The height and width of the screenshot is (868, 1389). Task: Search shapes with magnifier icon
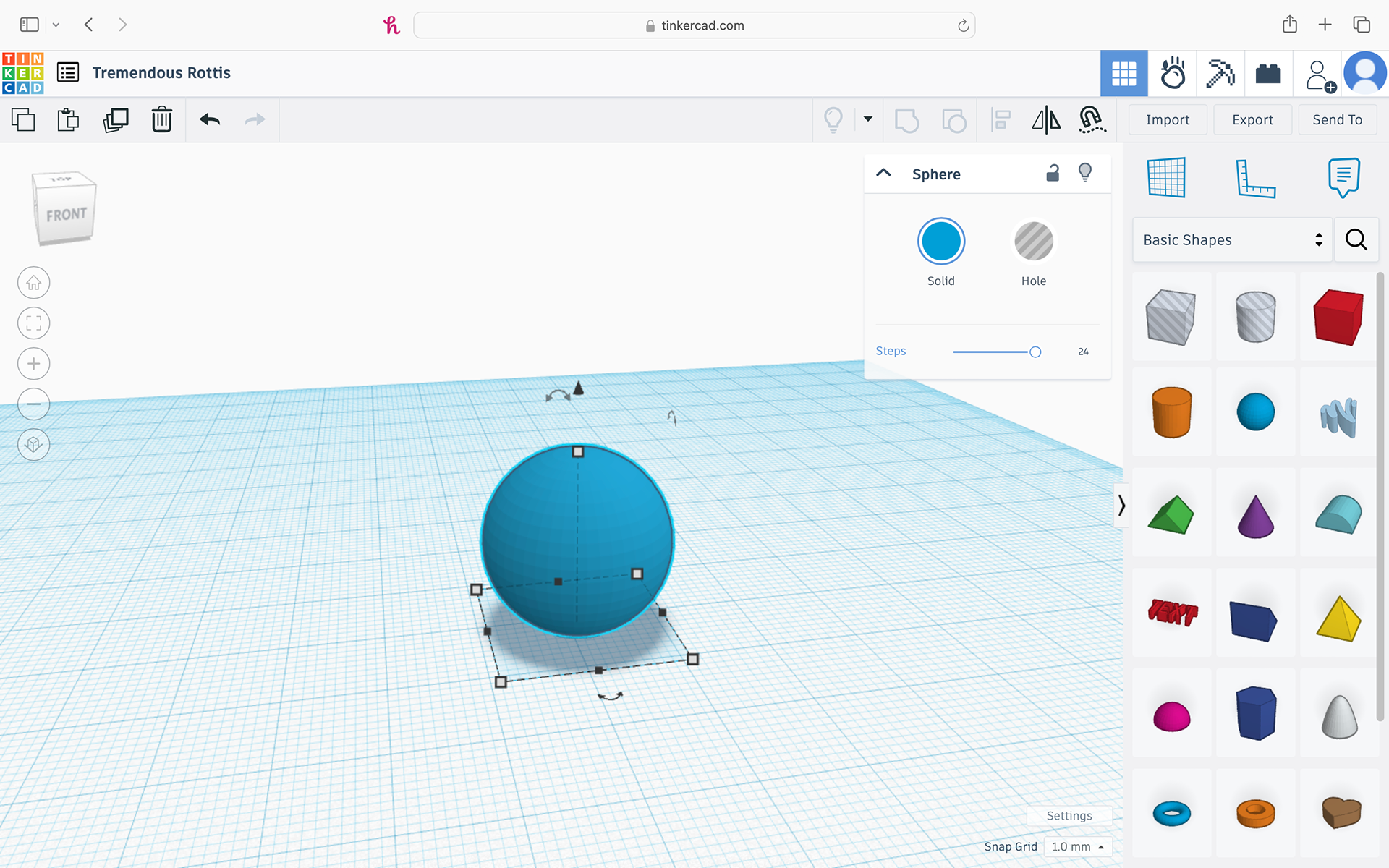tap(1356, 239)
